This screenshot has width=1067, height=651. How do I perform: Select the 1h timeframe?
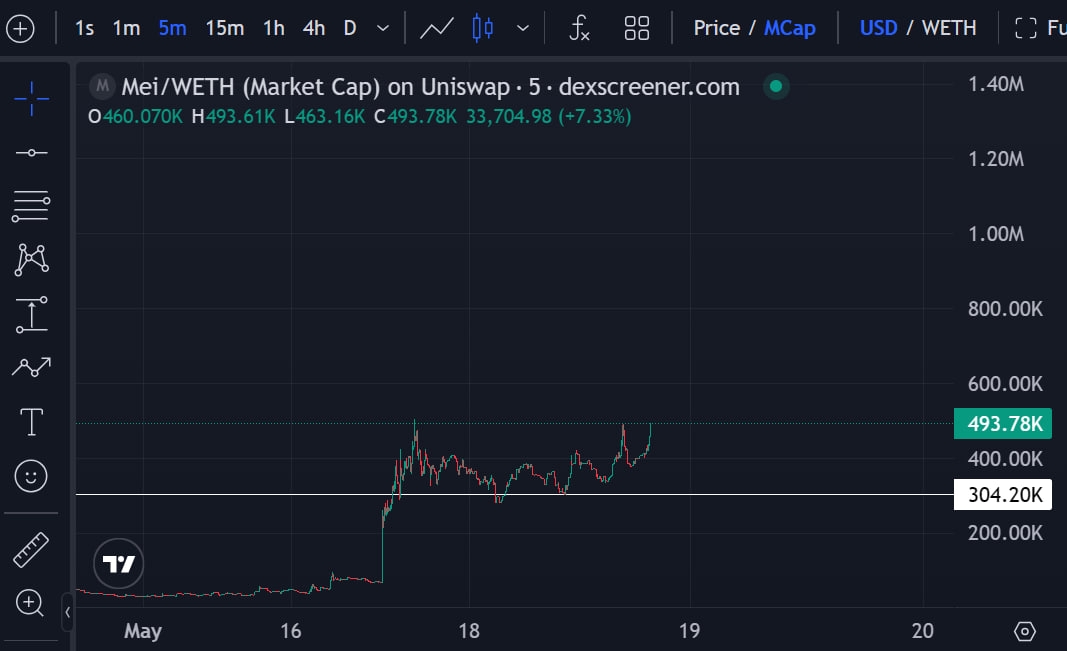coord(274,29)
